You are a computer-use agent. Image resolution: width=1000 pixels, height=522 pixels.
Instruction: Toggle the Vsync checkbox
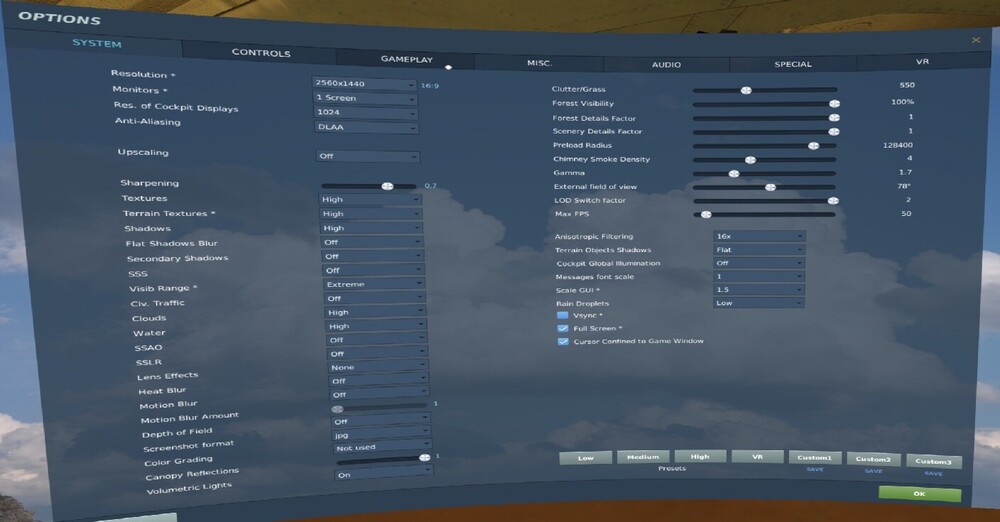(x=562, y=315)
